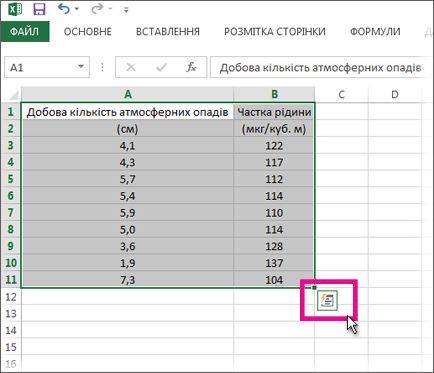Screen dimensions: 434x373
Task: Undo the last action
Action: point(64,9)
